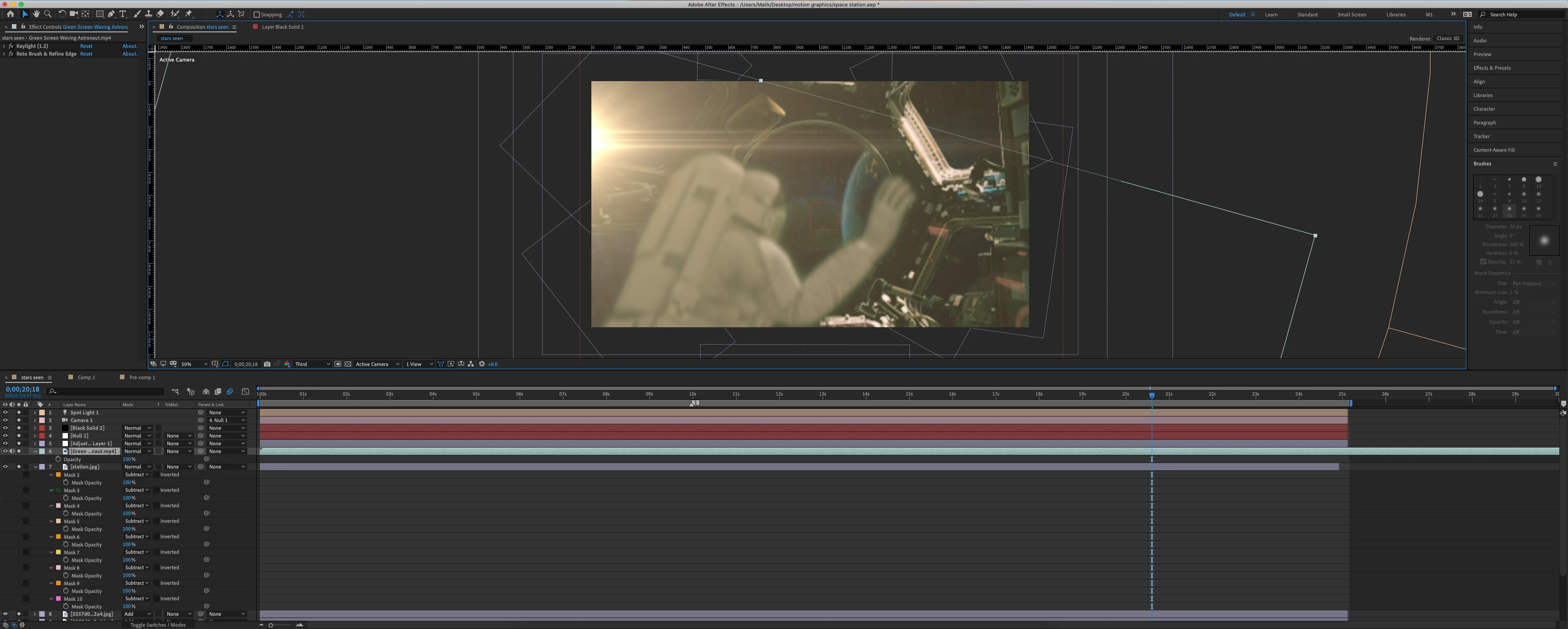The image size is (1568, 629).
Task: Select the Zoom tool in the toolbar
Action: (47, 14)
